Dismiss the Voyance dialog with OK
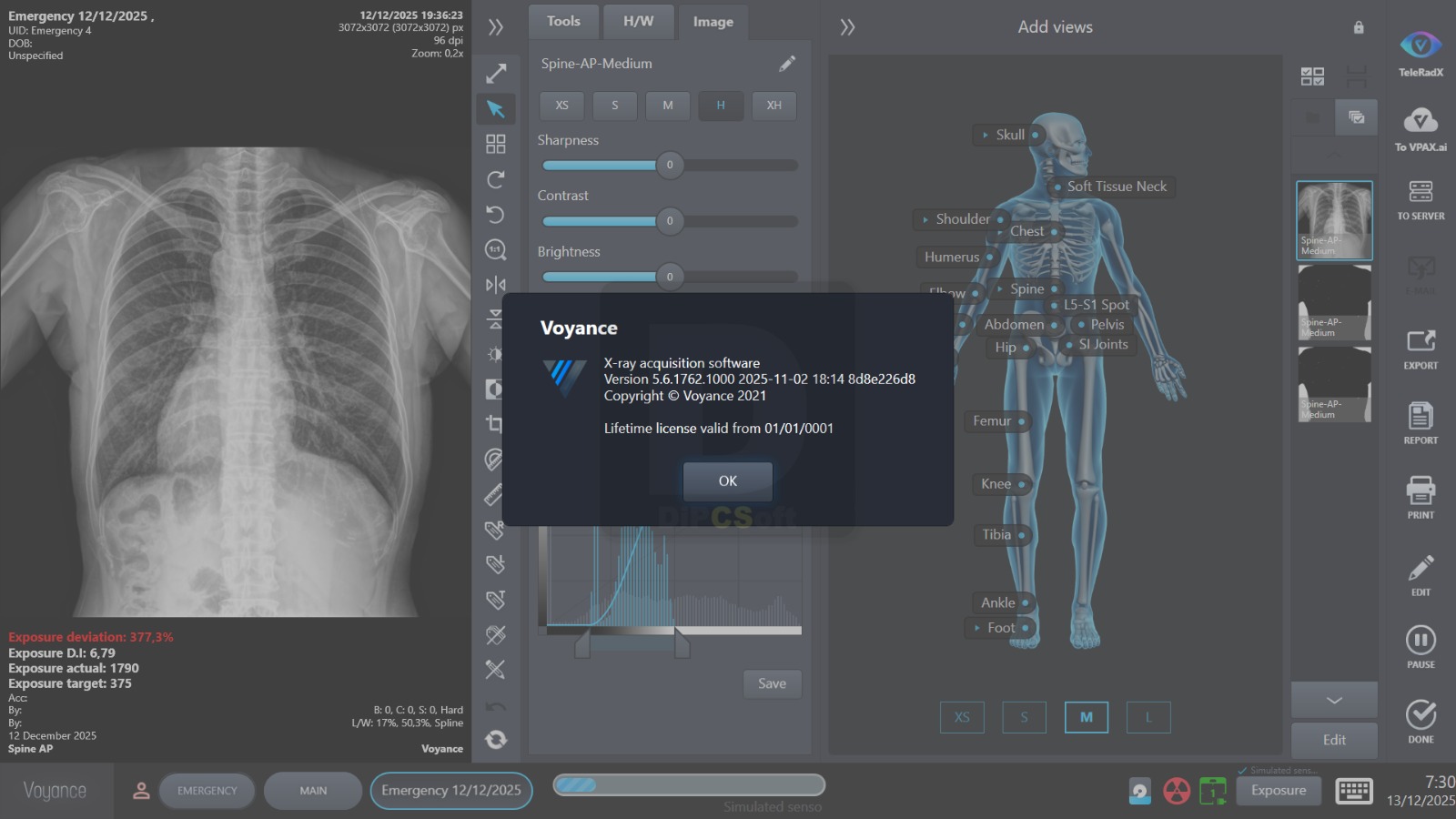This screenshot has width=1456, height=819. pyautogui.click(x=728, y=480)
